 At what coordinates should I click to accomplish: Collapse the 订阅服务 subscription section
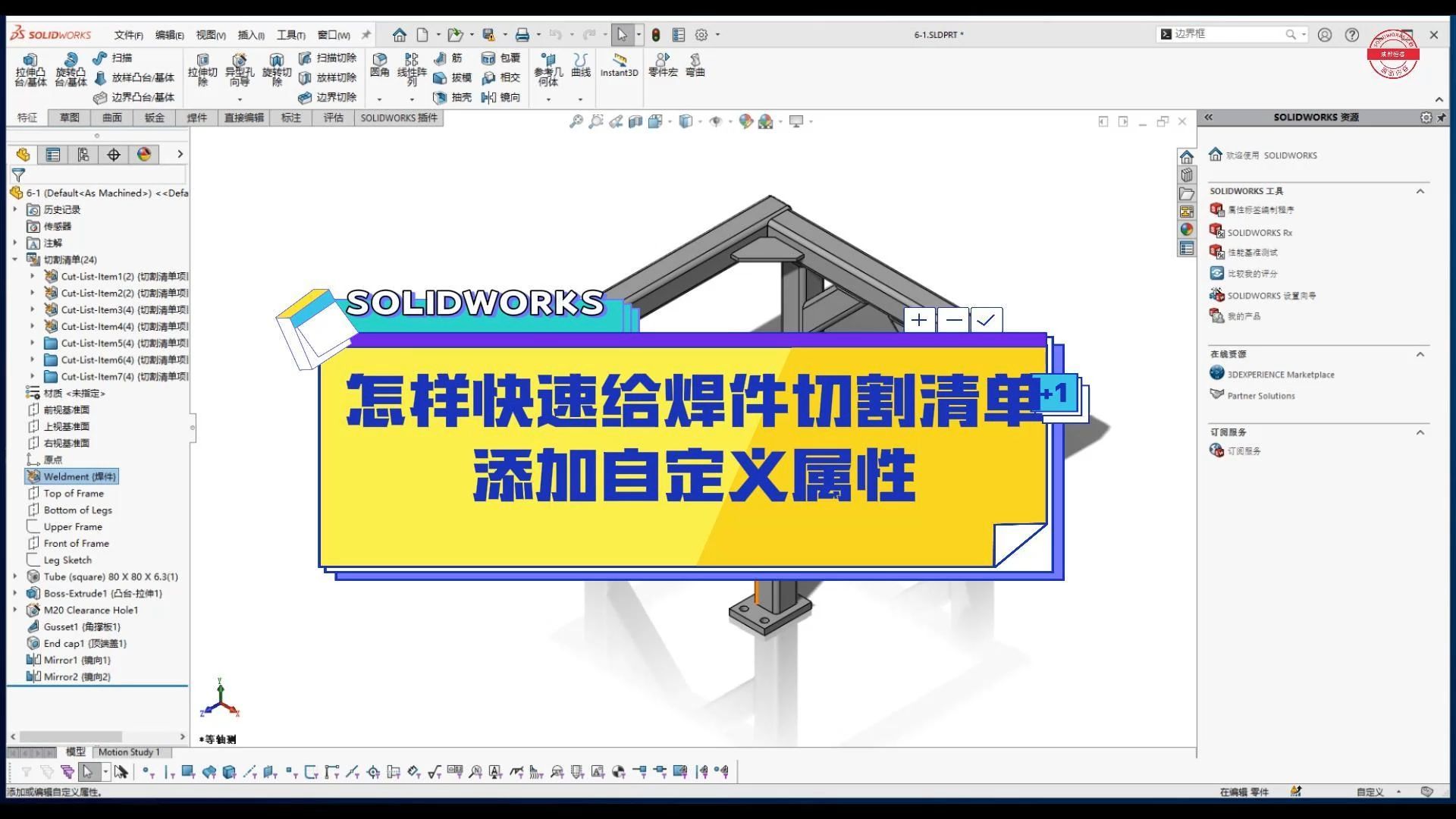point(1420,432)
